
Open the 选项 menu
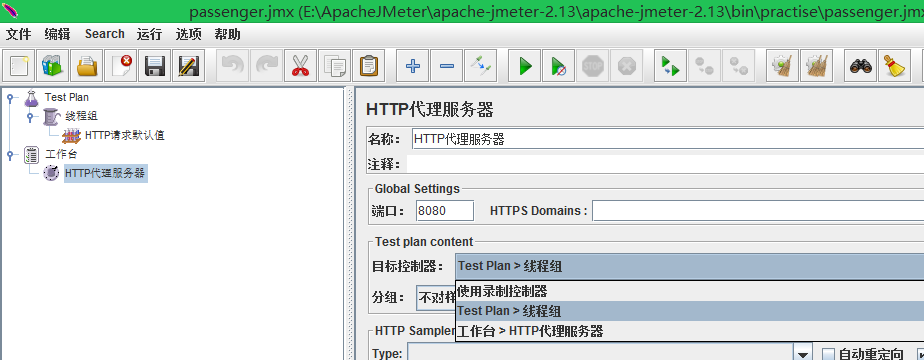pos(189,34)
